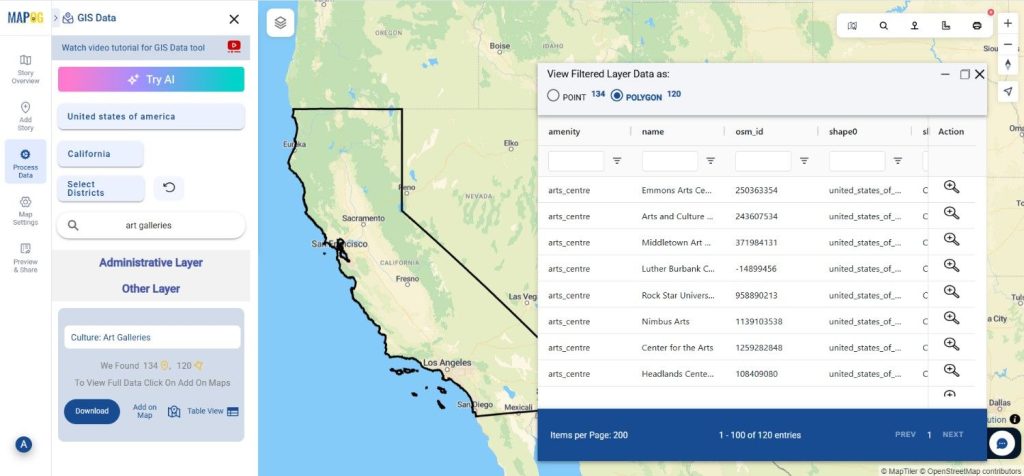Click the reset districts undo icon
Viewport: 1024px width, 476px height.
(168, 187)
